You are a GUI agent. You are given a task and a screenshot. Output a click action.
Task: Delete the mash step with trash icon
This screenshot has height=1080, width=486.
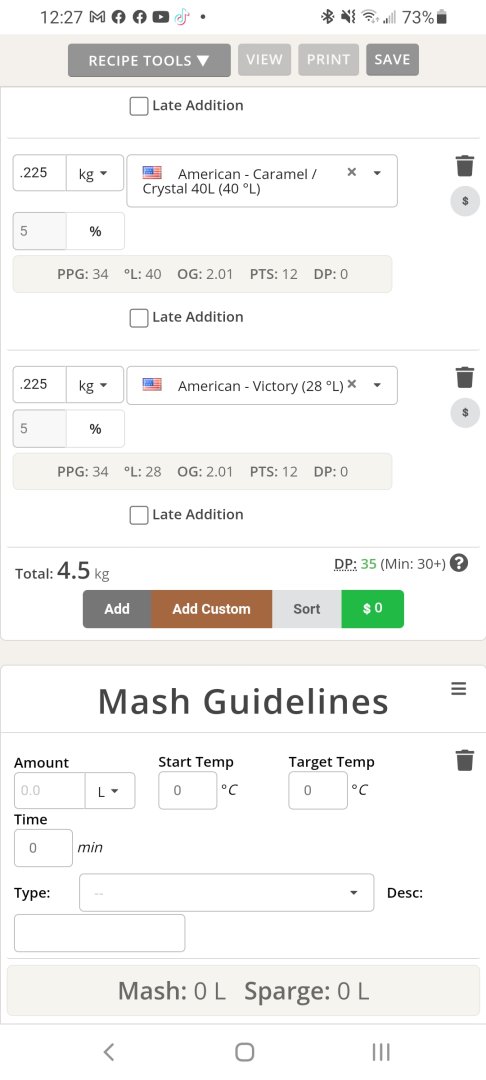click(465, 760)
